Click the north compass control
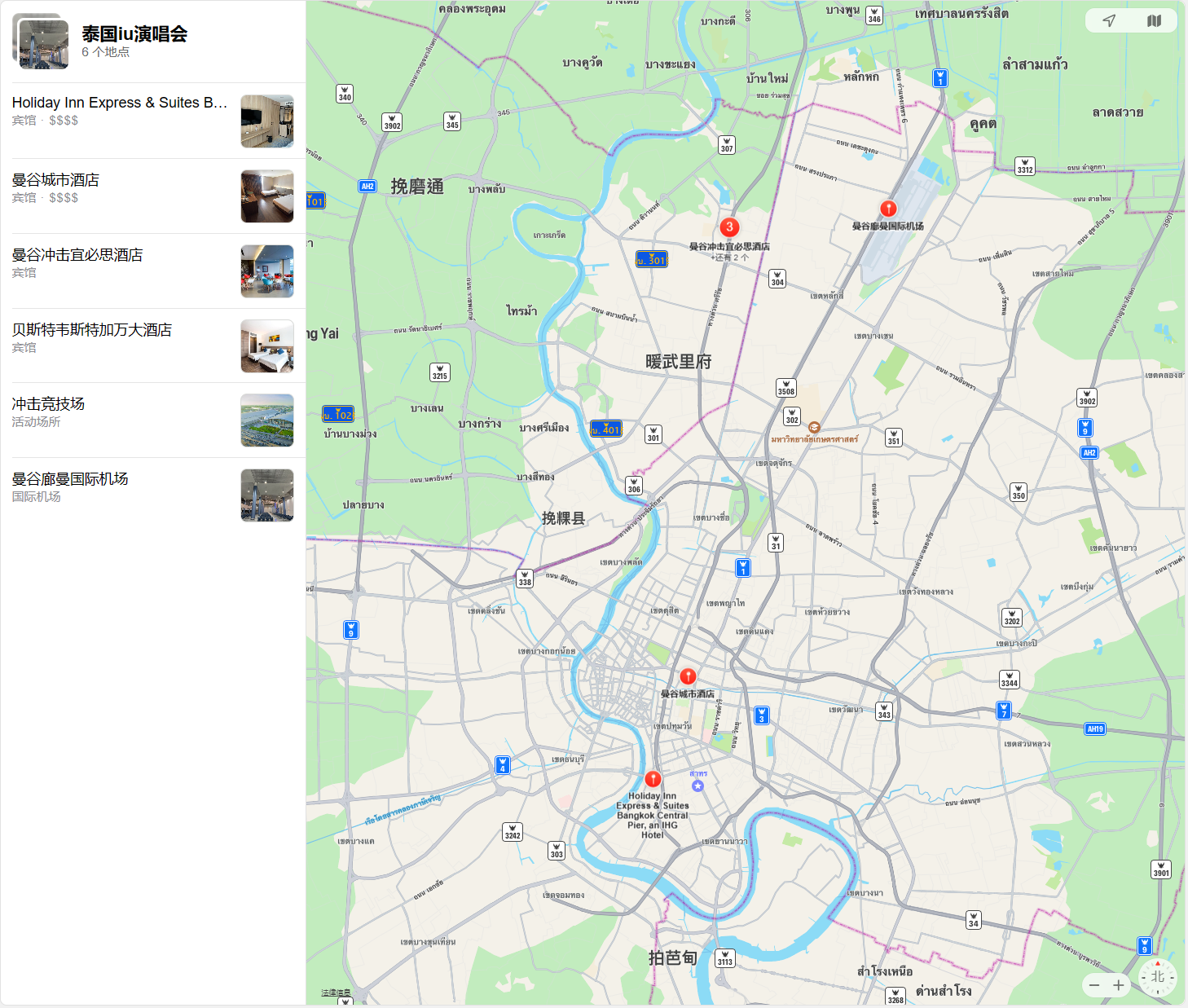Screen dimensions: 1188x1008 (1158, 977)
